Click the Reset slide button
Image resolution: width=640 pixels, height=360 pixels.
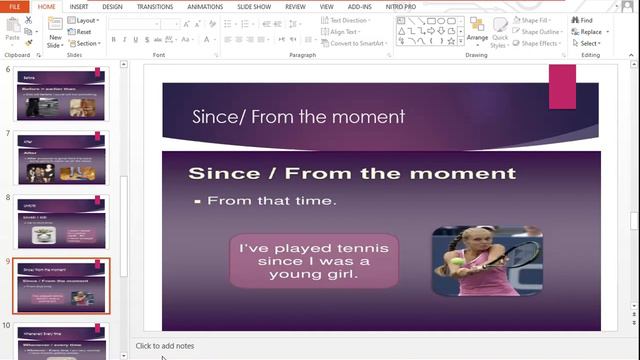point(80,32)
